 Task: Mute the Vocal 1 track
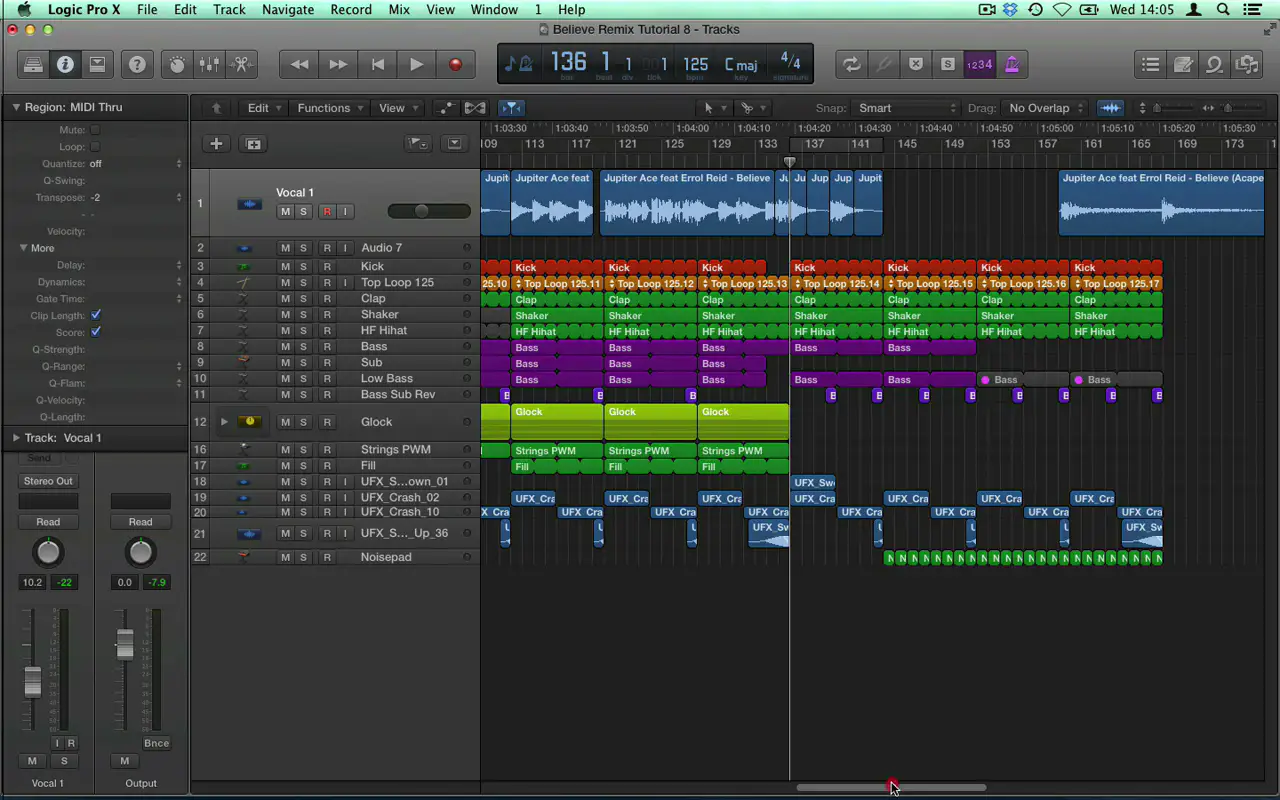click(285, 212)
